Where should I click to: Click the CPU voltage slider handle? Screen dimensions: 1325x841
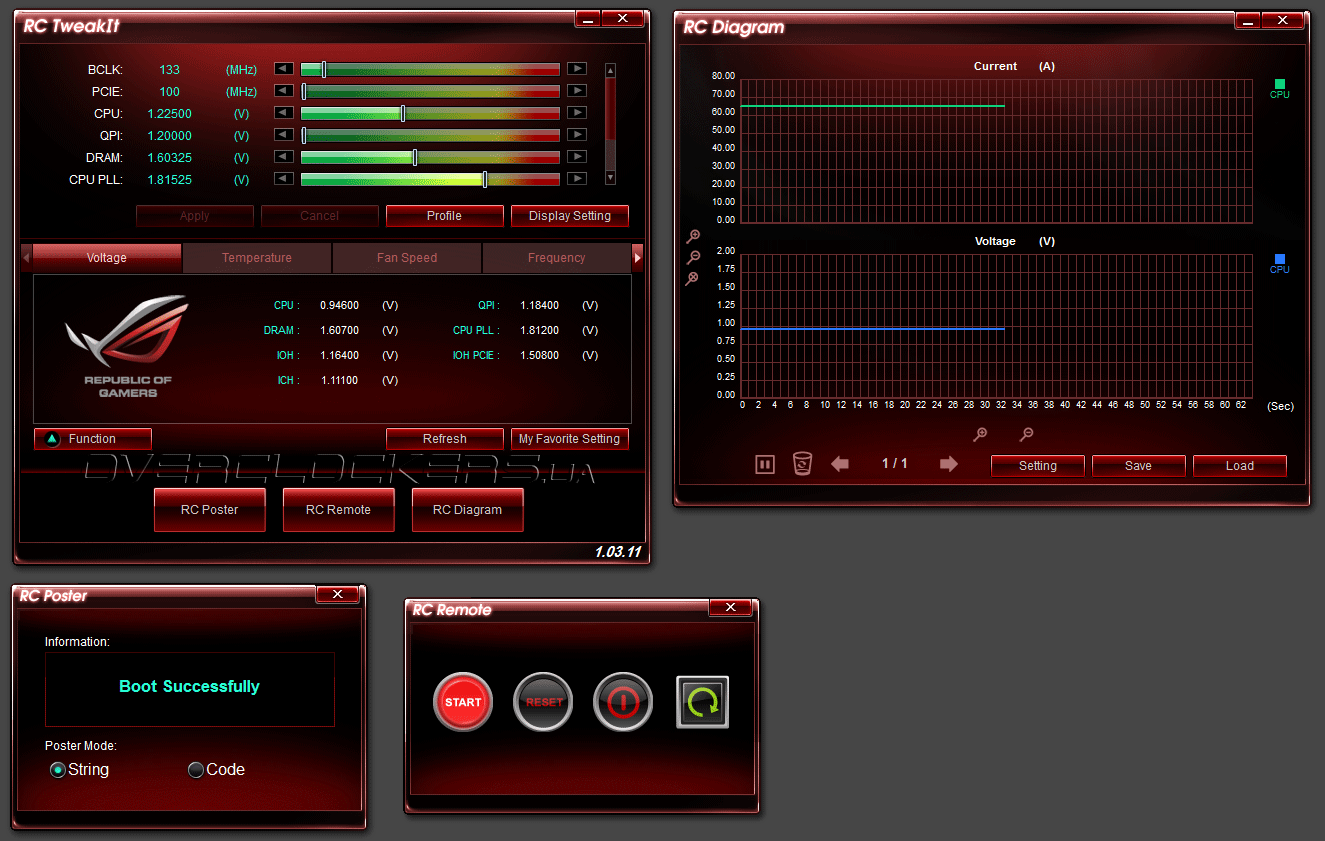click(403, 113)
